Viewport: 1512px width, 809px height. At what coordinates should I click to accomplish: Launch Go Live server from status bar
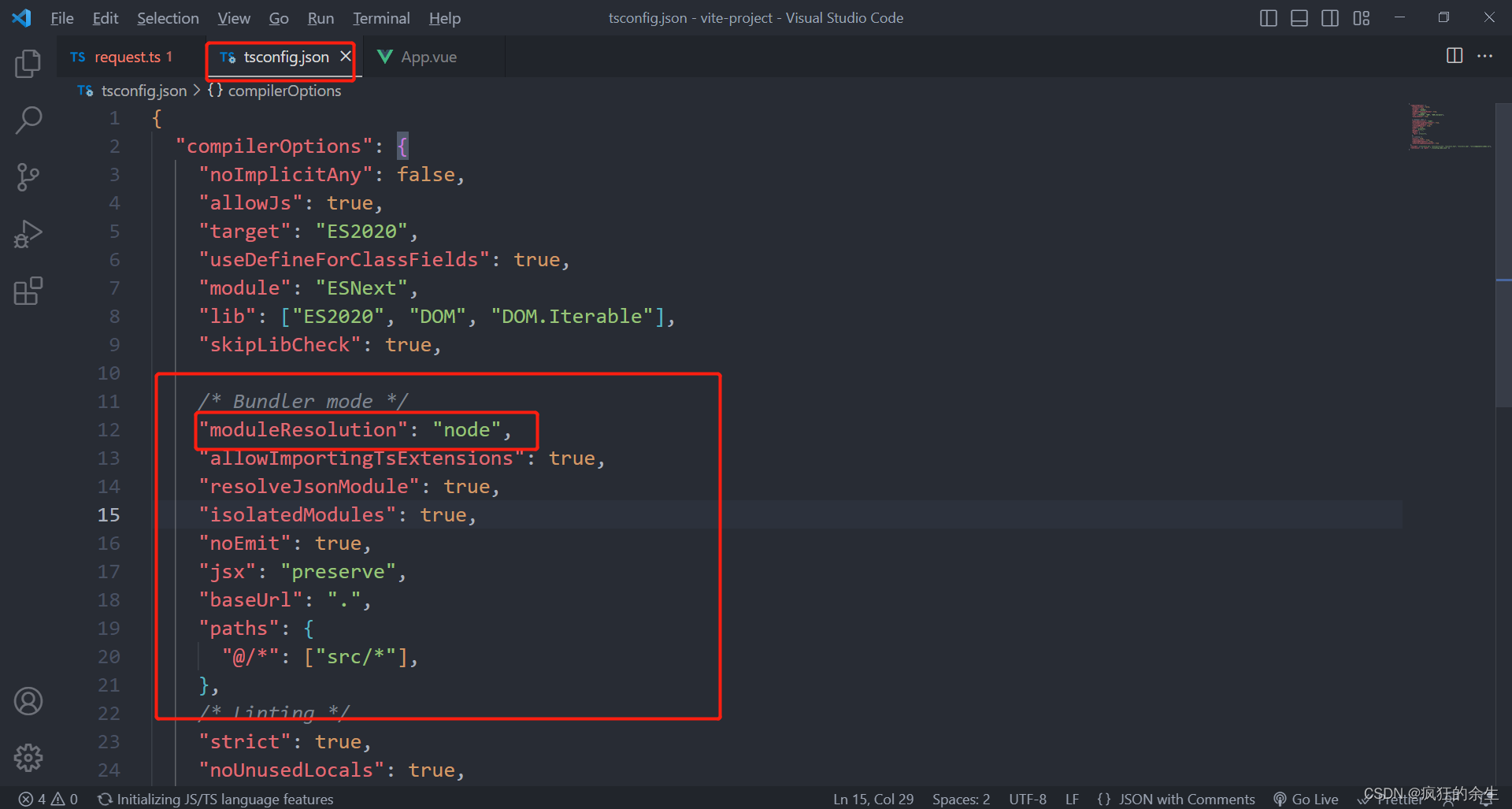tap(1305, 798)
